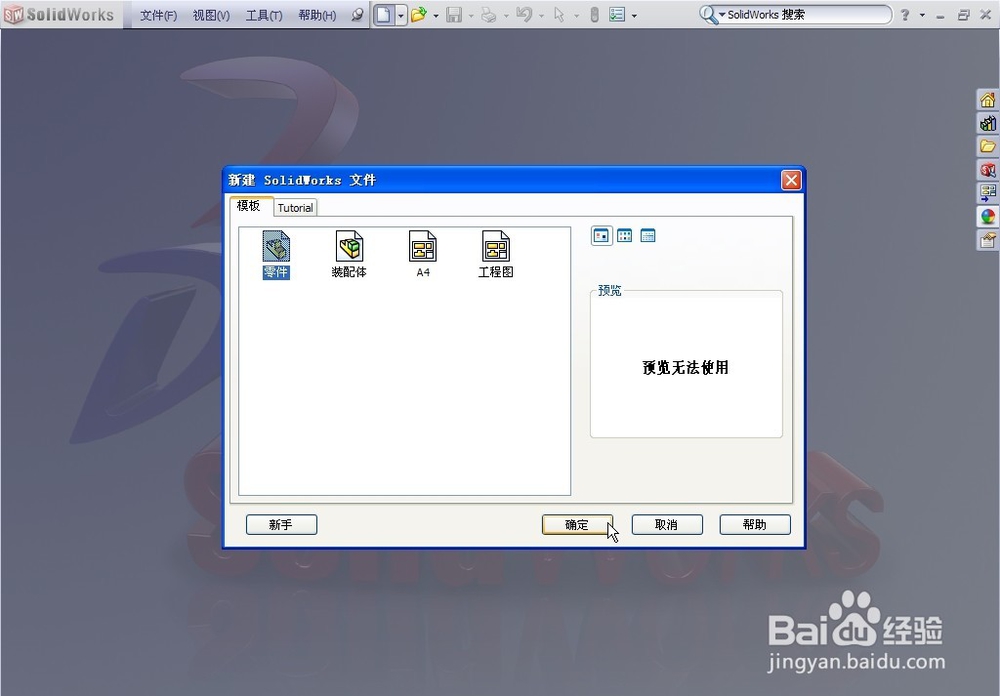The image size is (1000, 696).
Task: Switch to the 模板 tab
Action: (x=251, y=205)
